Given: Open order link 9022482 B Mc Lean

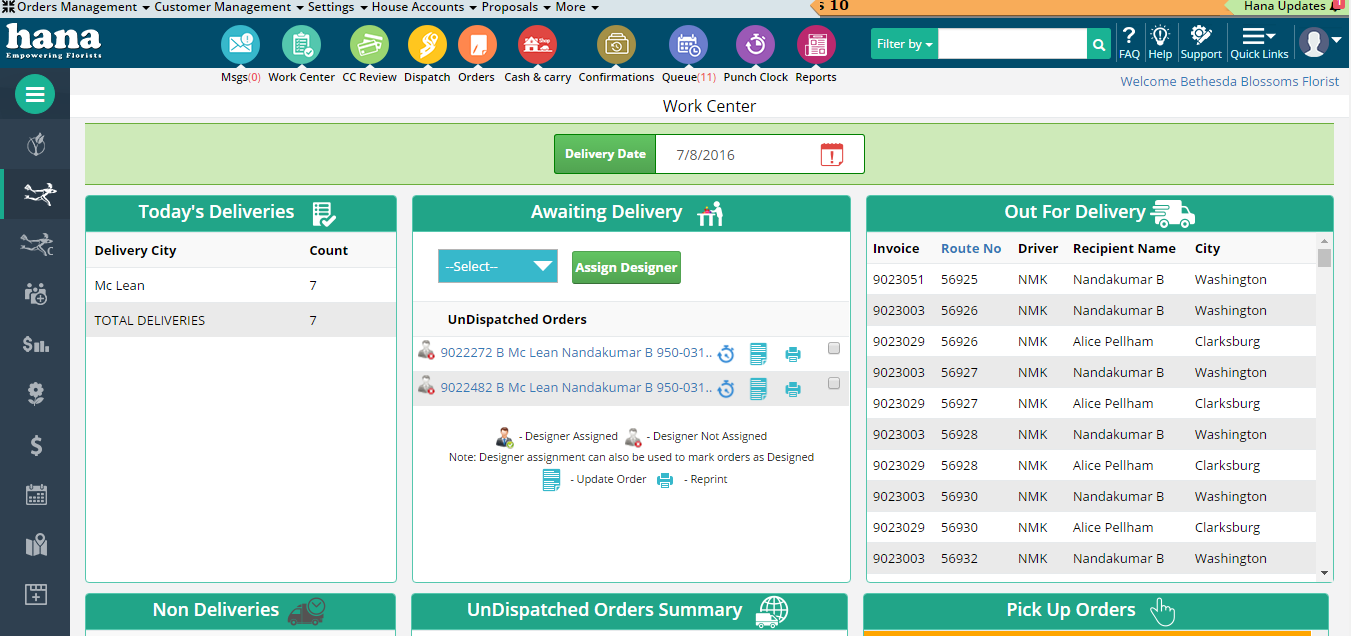Looking at the screenshot, I should click(575, 388).
